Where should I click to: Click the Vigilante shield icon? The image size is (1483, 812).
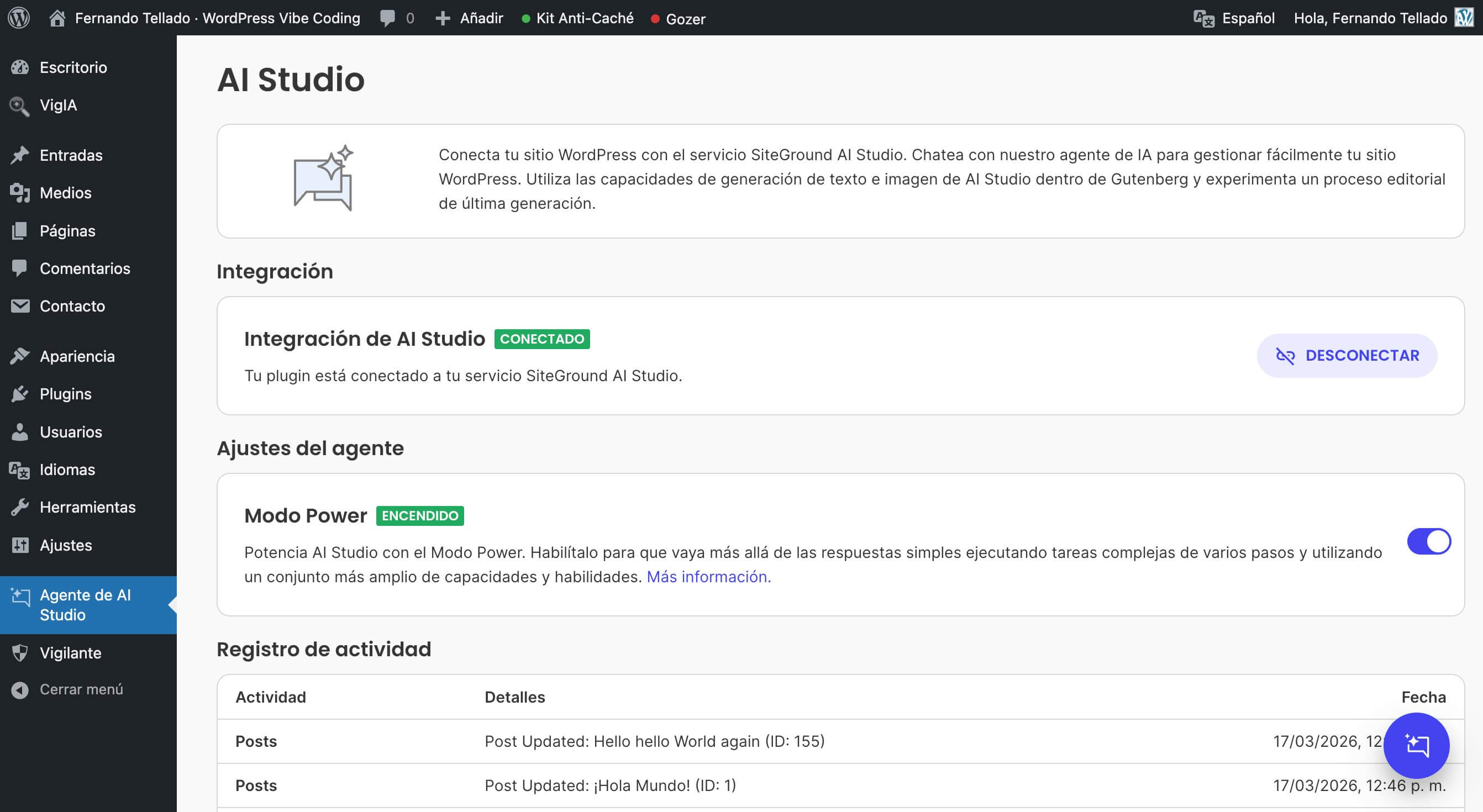tap(19, 652)
